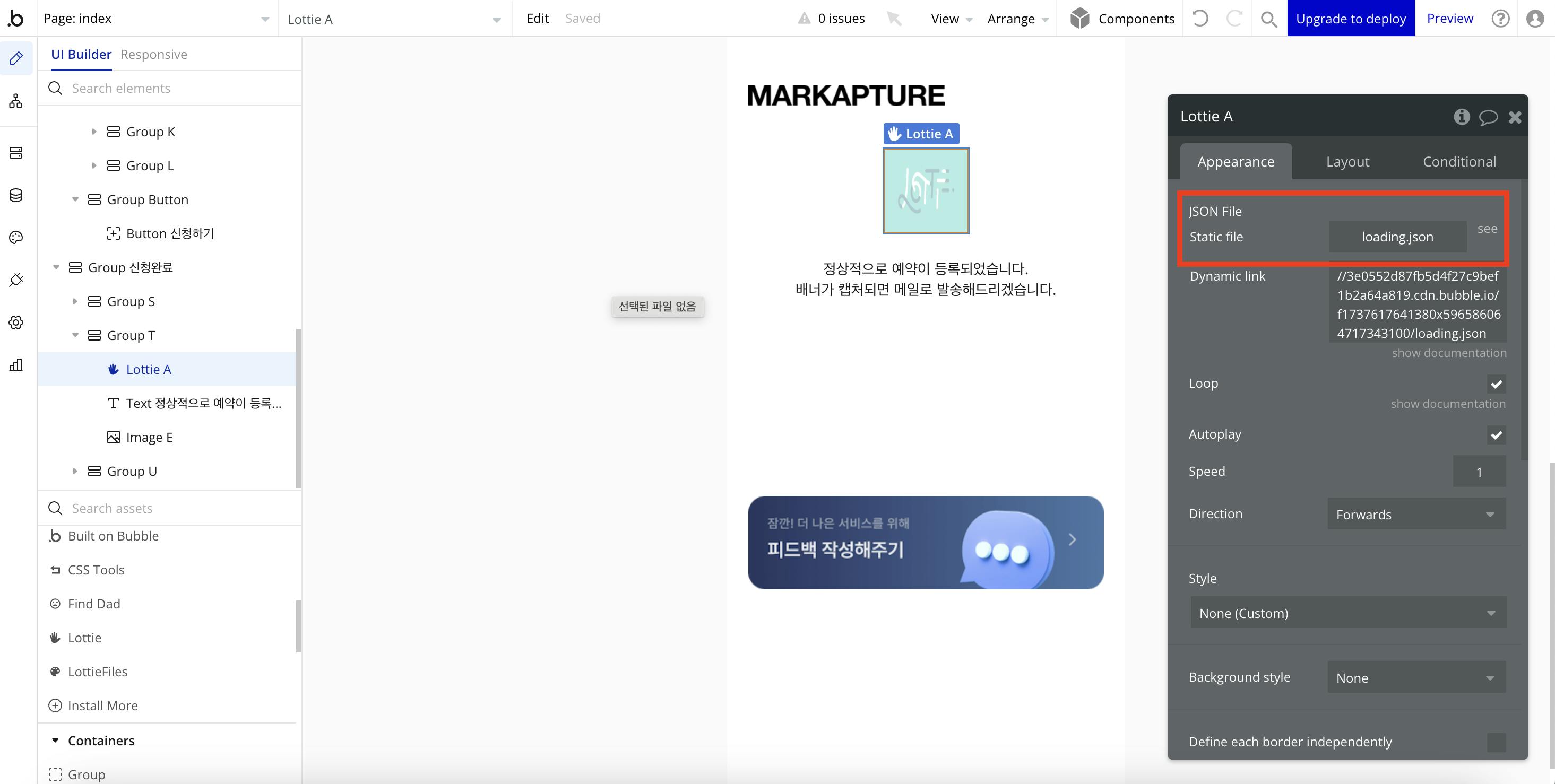1555x784 pixels.
Task: Open the Edit menu
Action: point(537,18)
